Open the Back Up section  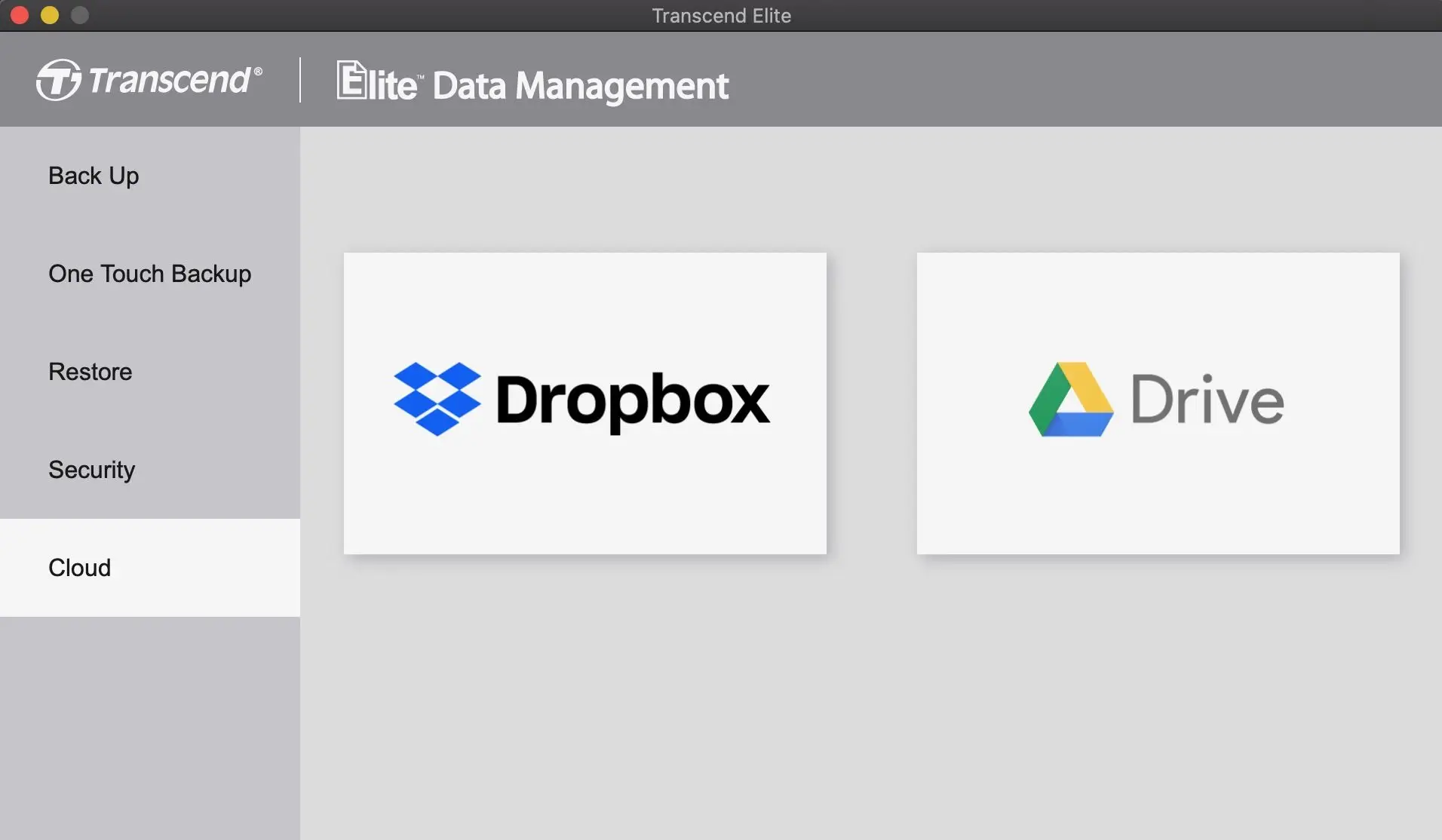(94, 176)
